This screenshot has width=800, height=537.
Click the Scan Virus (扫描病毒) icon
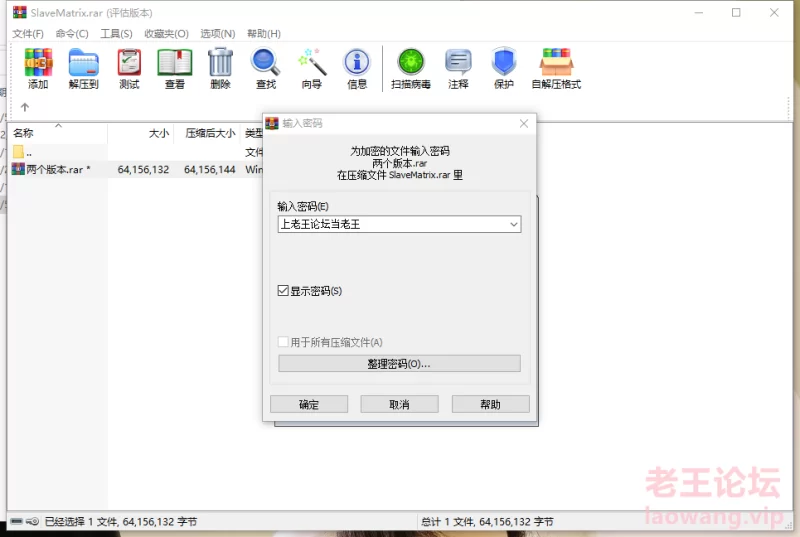[411, 62]
